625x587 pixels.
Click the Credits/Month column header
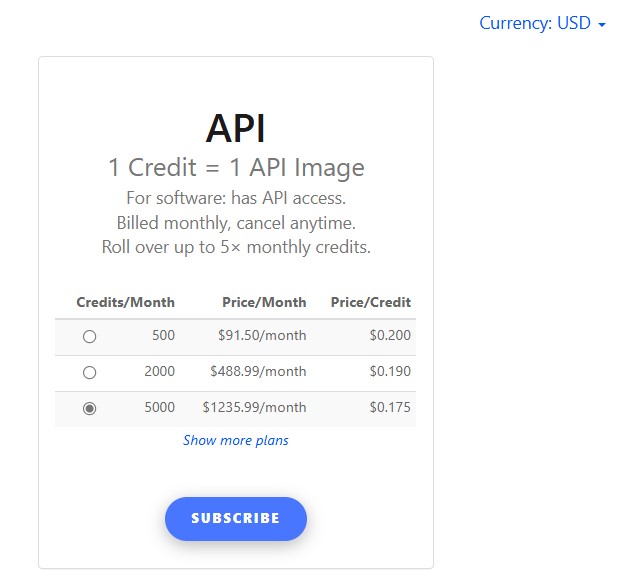tap(125, 302)
